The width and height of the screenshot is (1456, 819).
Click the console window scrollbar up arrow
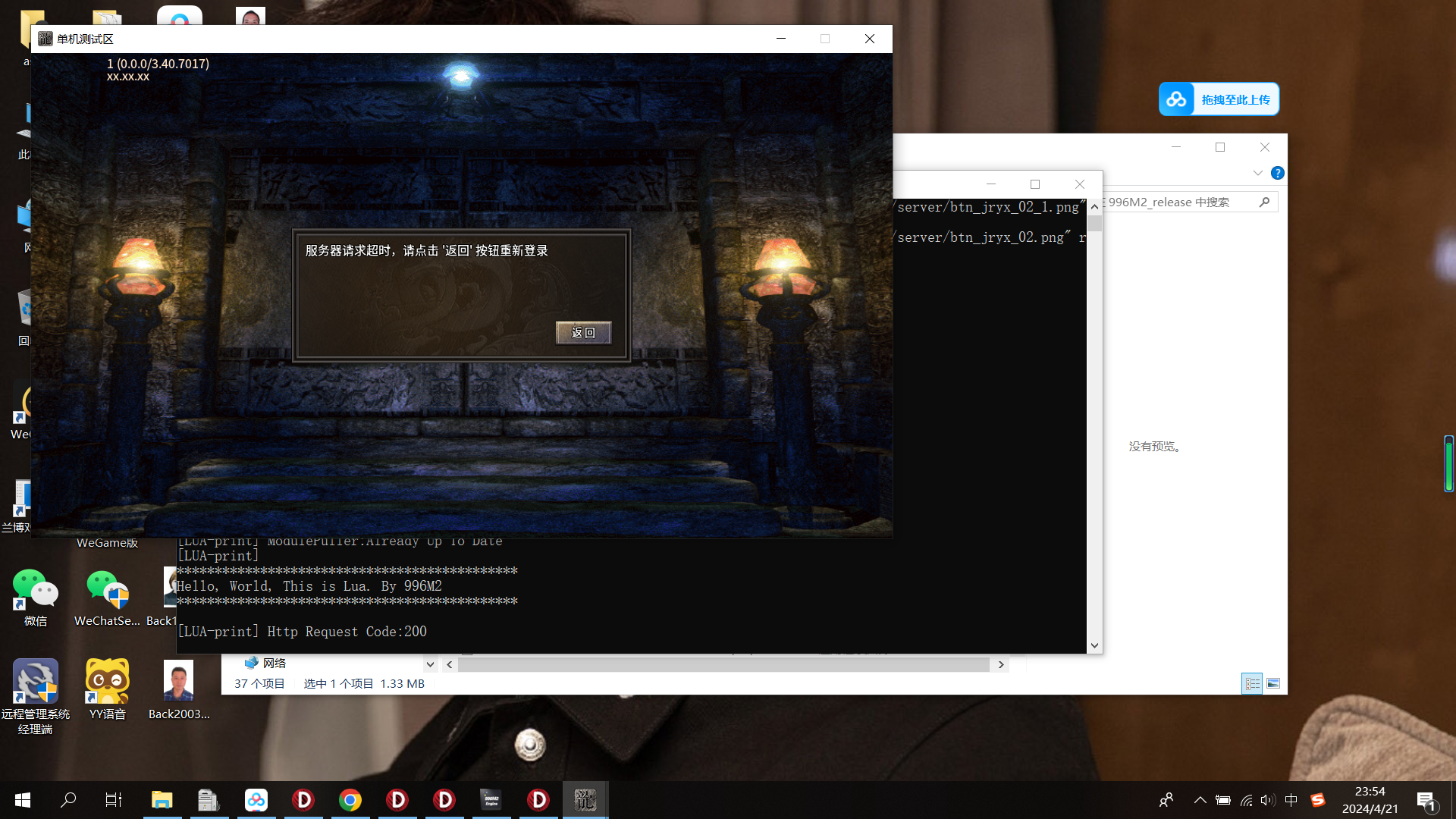point(1094,207)
